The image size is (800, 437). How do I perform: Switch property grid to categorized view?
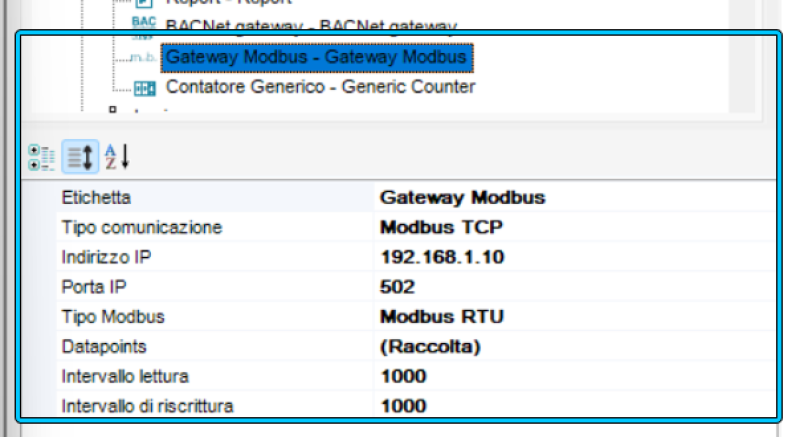click(41, 157)
